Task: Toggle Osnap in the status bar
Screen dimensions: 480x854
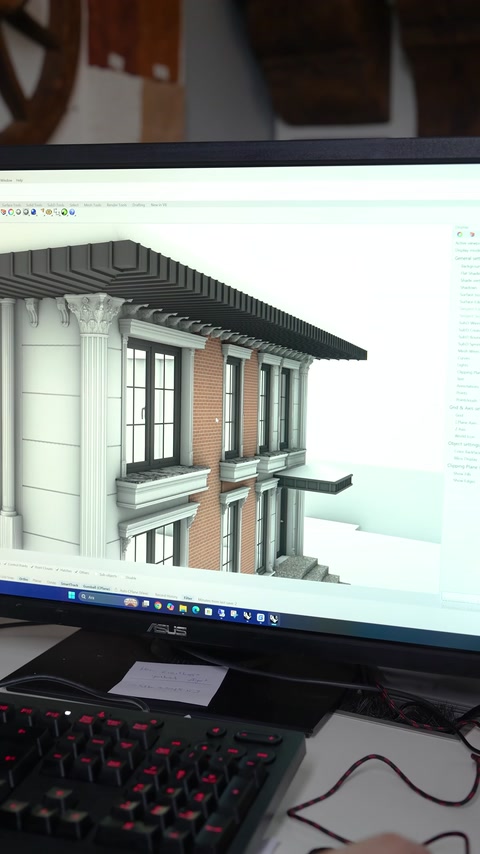Action: coord(51,582)
